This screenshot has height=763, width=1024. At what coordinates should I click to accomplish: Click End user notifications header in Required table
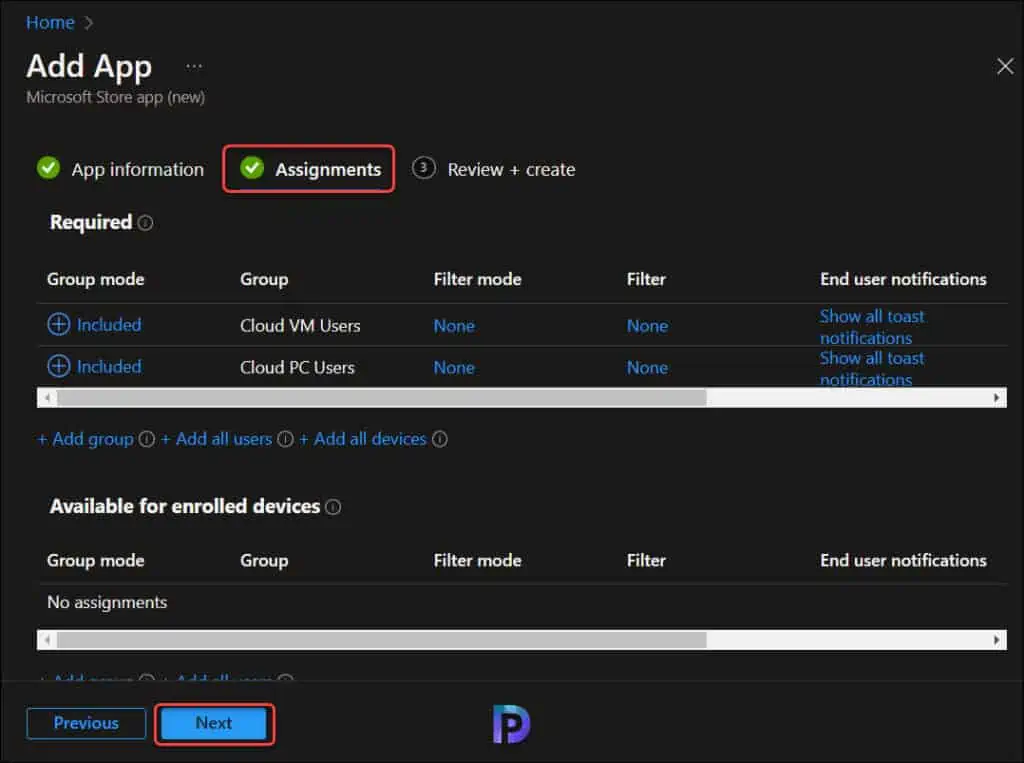point(903,279)
